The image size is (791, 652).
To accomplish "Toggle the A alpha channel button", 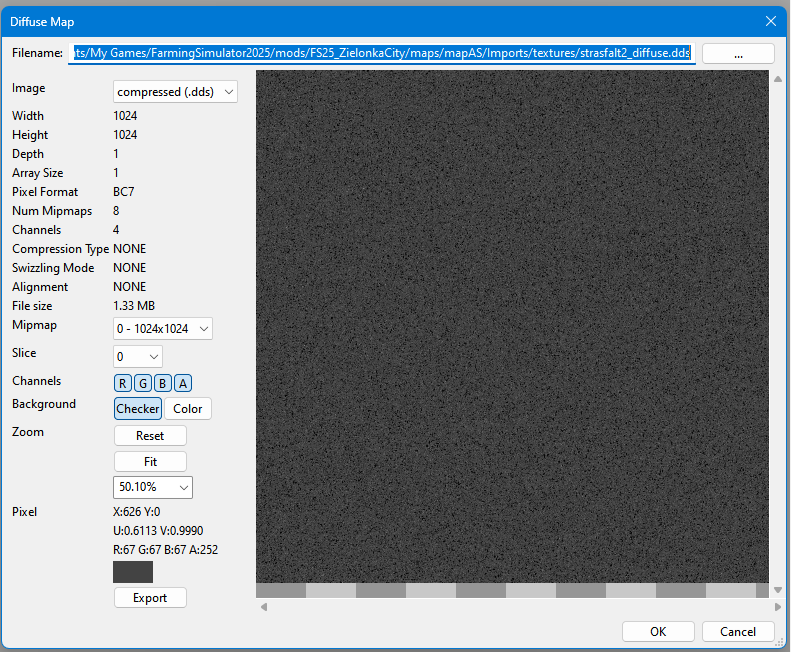I will point(183,384).
